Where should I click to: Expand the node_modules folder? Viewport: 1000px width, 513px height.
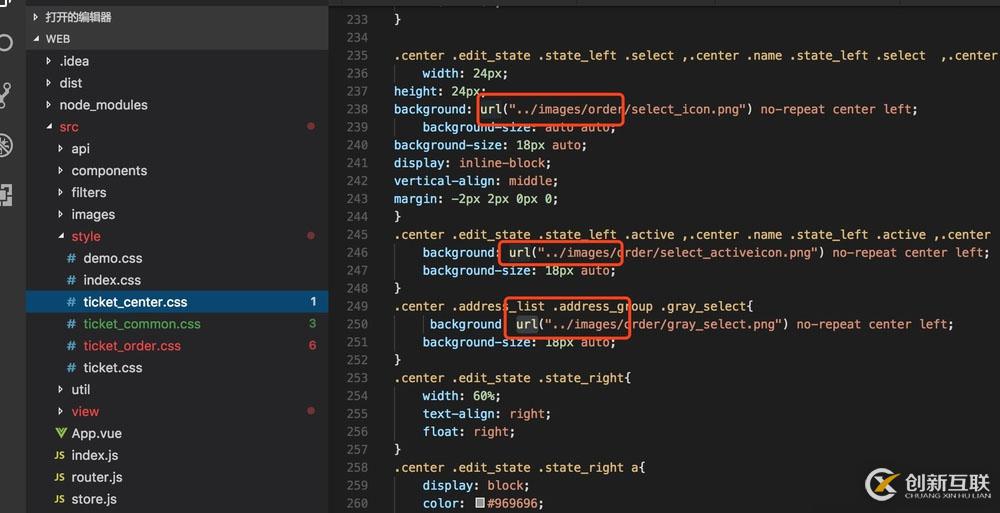click(x=48, y=105)
